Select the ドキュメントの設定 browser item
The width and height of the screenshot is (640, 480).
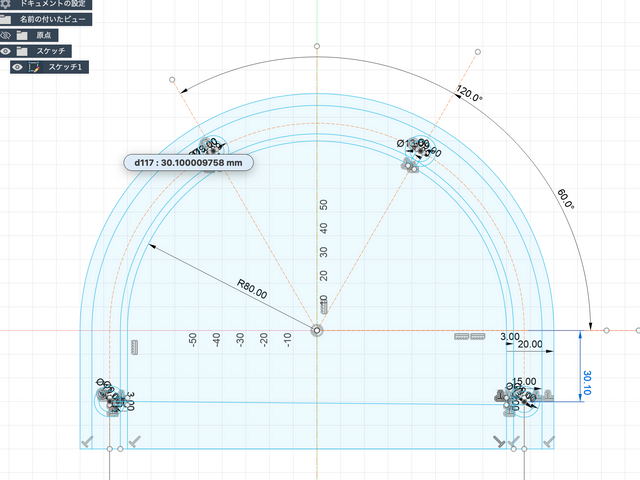pos(54,4)
